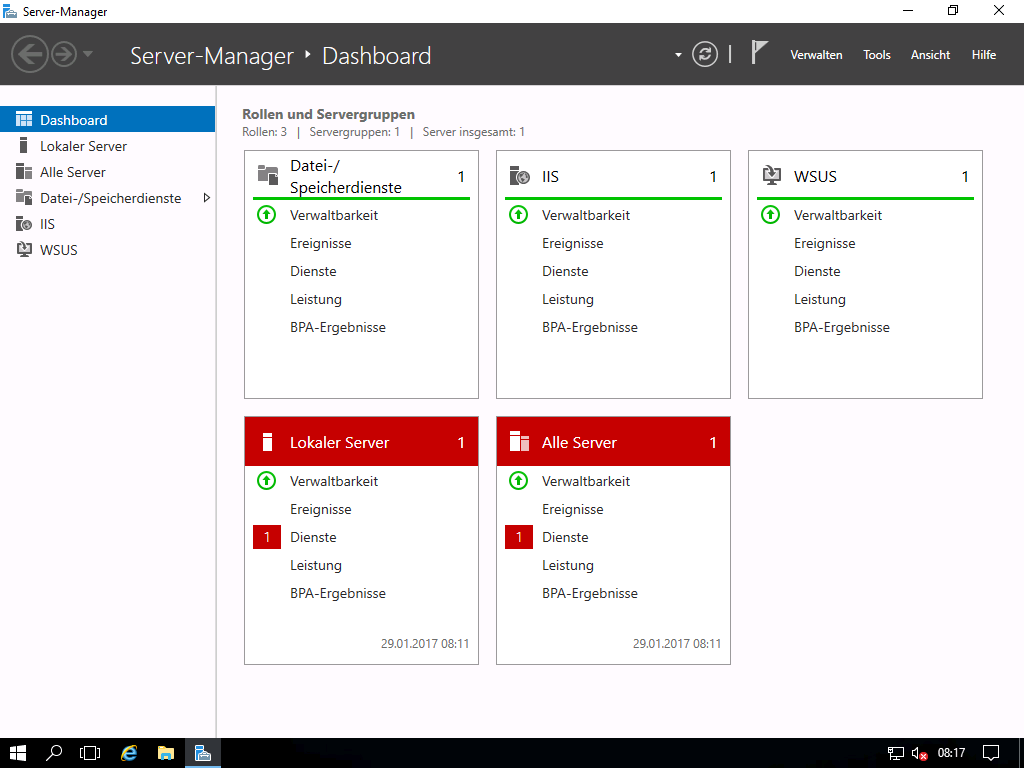This screenshot has width=1024, height=768.
Task: Open the IIS tile title
Action: 550,176
